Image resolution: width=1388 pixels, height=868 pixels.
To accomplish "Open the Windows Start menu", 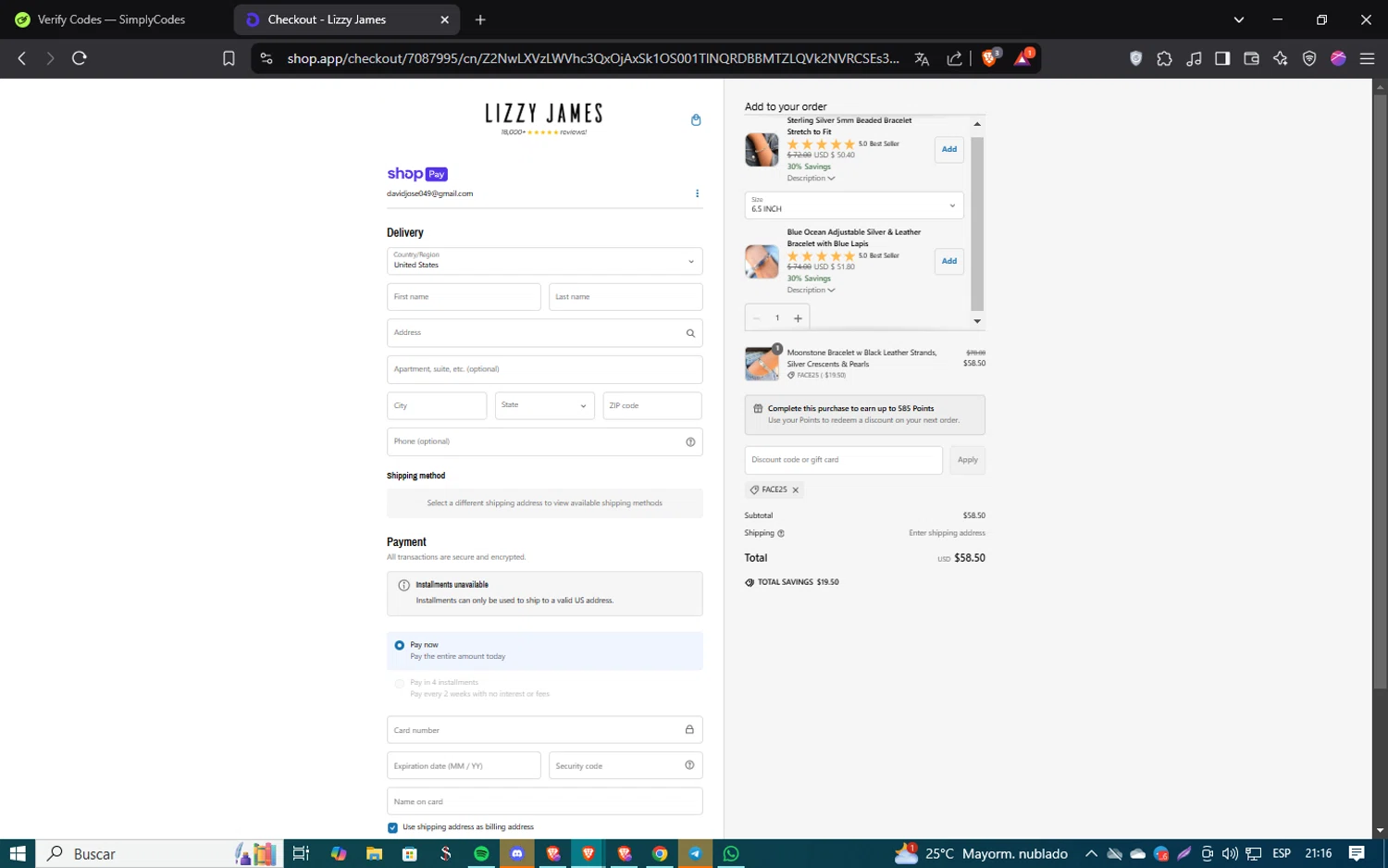I will (x=18, y=853).
